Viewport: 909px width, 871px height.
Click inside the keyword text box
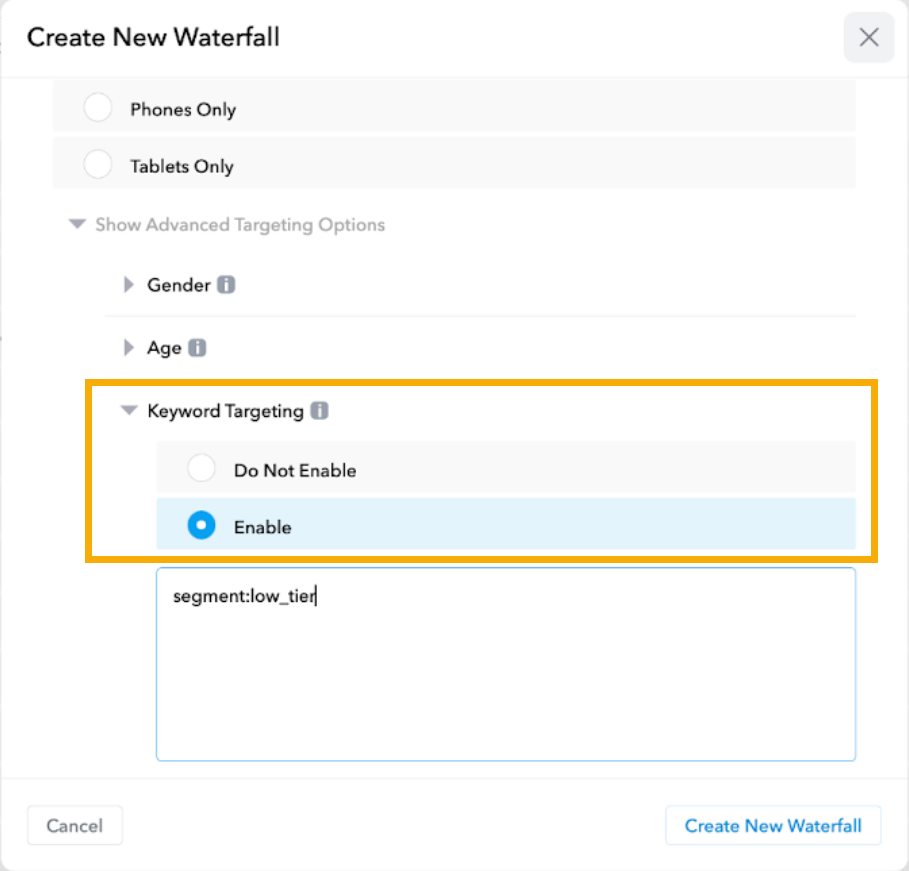coord(505,680)
